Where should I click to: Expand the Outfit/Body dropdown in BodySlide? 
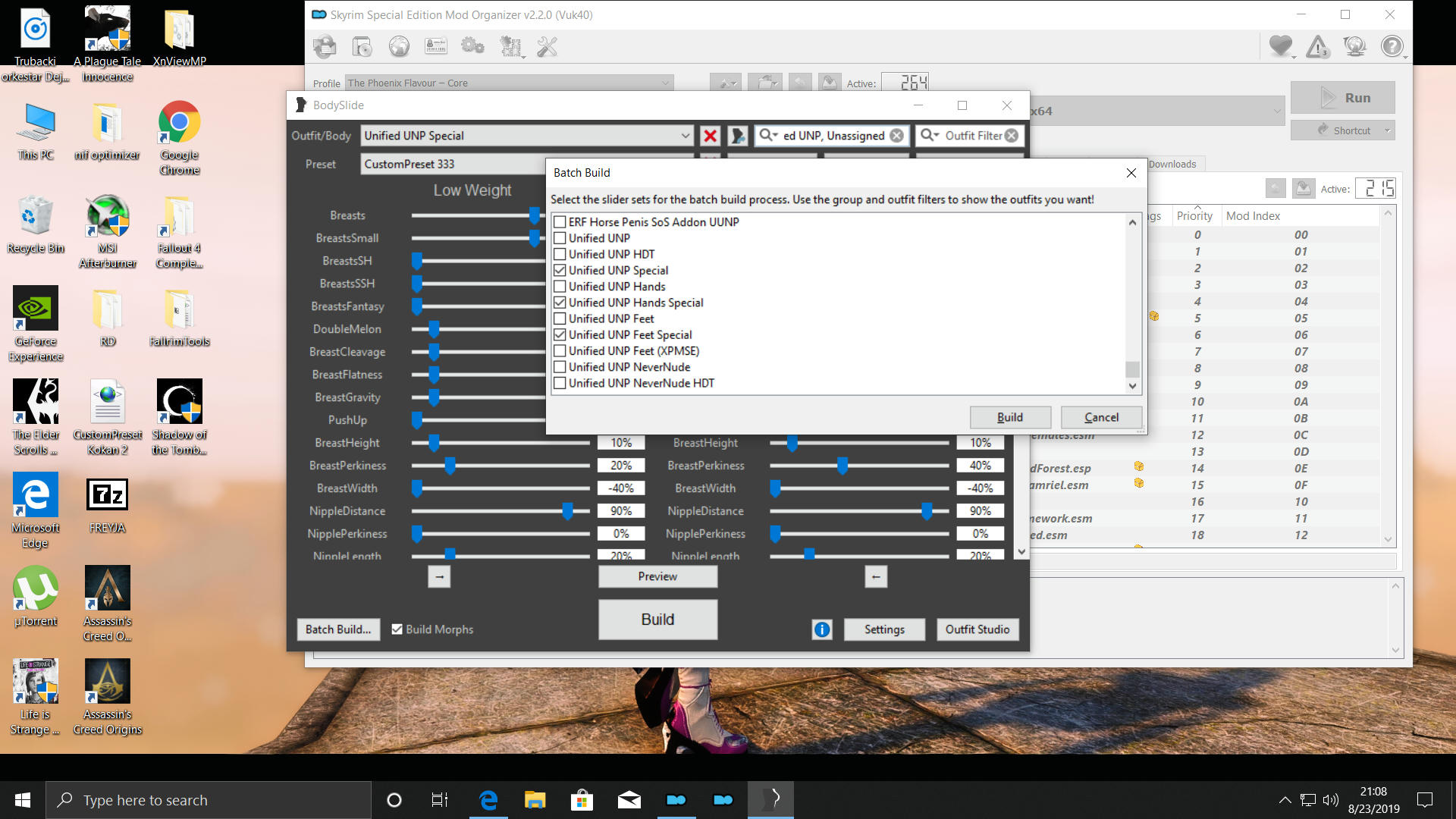click(x=685, y=136)
